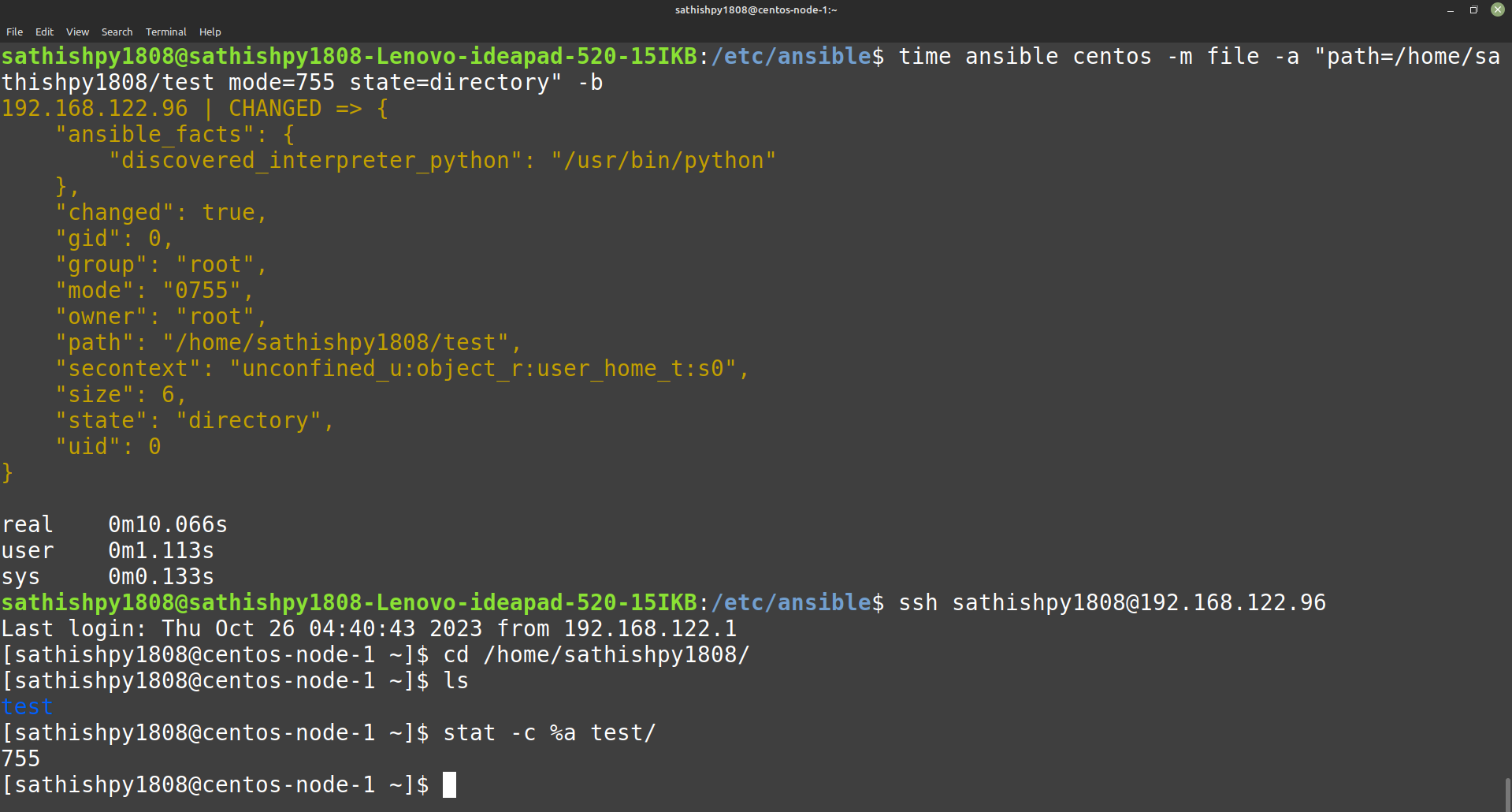The width and height of the screenshot is (1512, 812).
Task: Open the Help menu
Action: tap(210, 32)
